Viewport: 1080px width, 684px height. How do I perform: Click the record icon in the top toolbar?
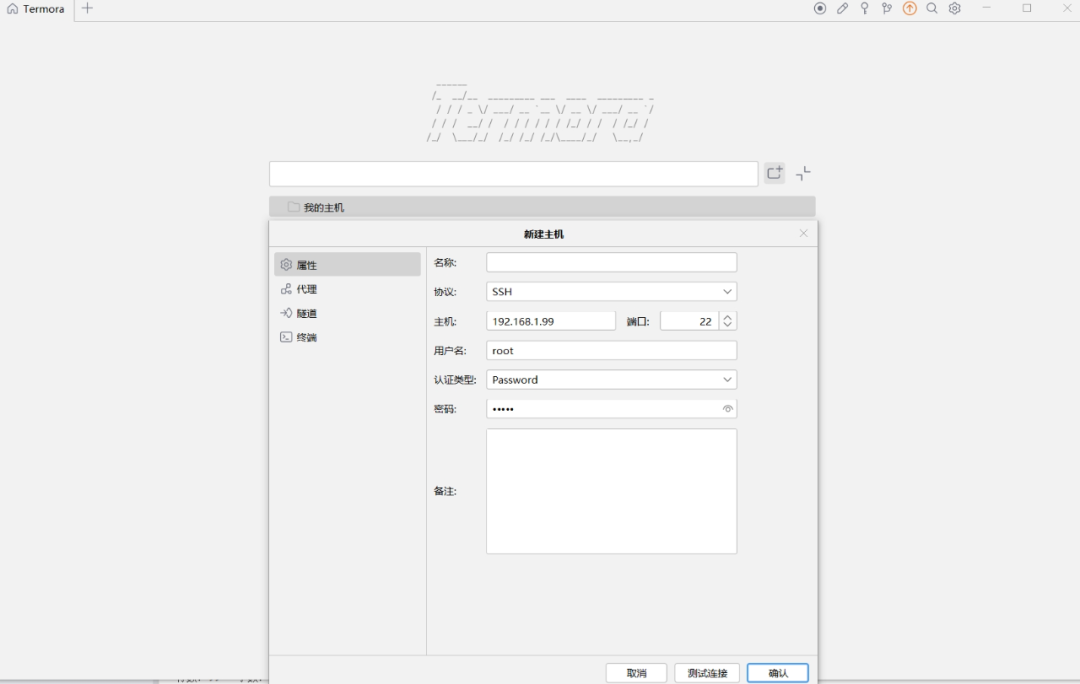(820, 8)
